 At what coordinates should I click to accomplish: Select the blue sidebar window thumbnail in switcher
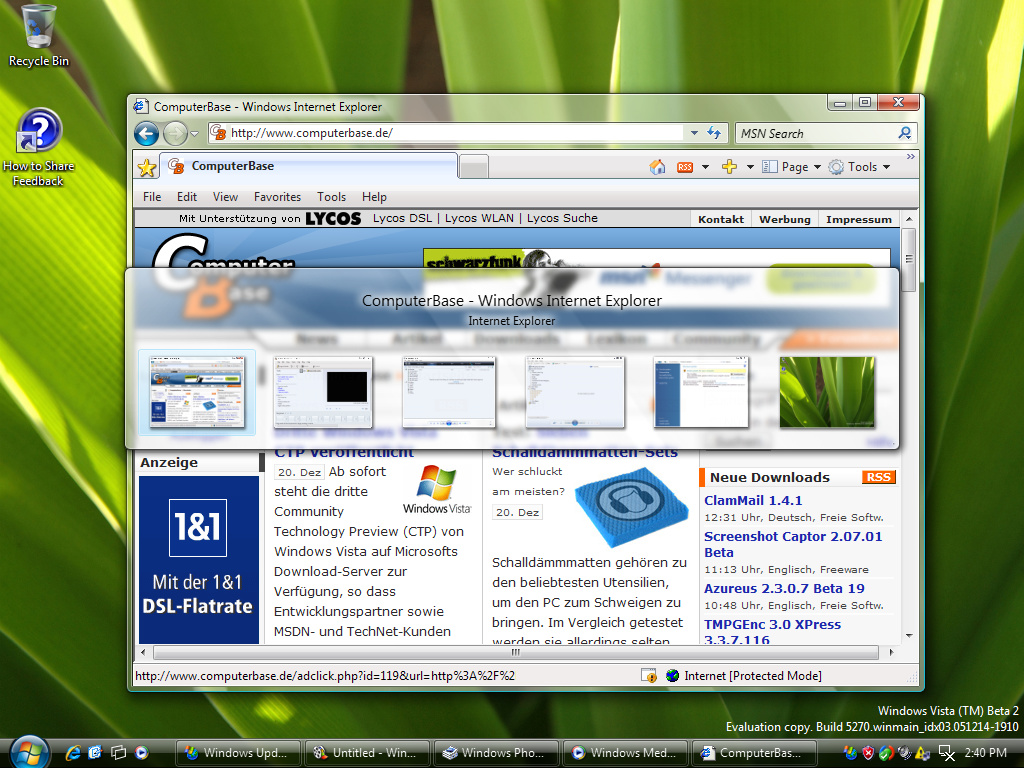(x=701, y=392)
